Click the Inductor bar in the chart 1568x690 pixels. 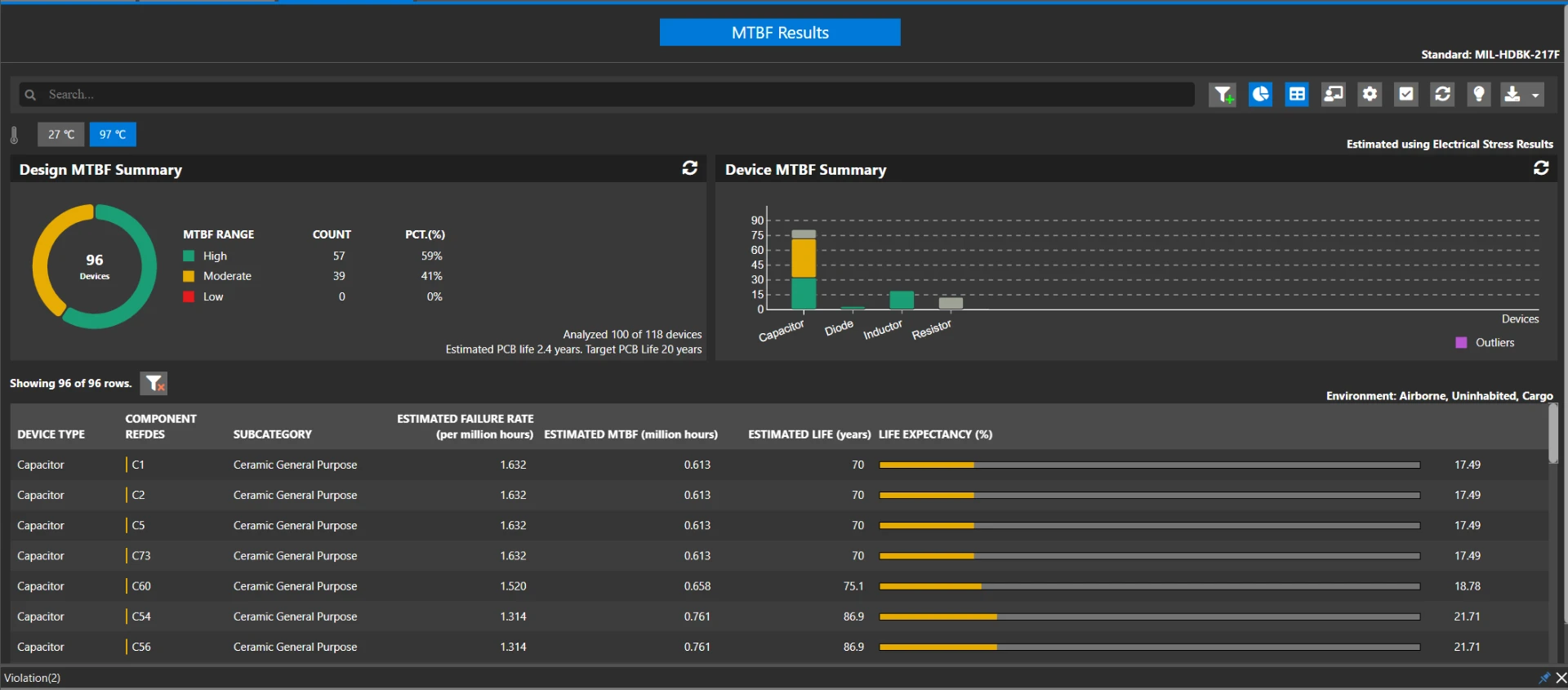(x=902, y=300)
